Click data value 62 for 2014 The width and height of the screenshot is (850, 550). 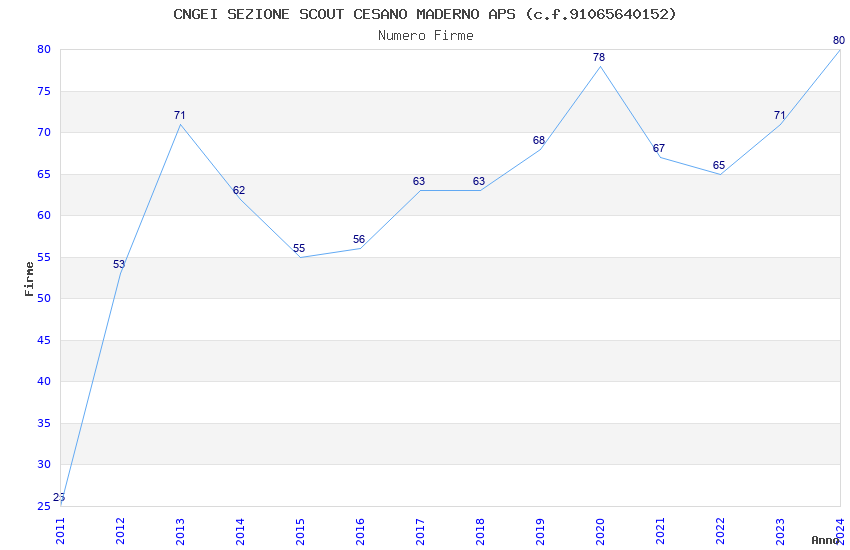[239, 190]
